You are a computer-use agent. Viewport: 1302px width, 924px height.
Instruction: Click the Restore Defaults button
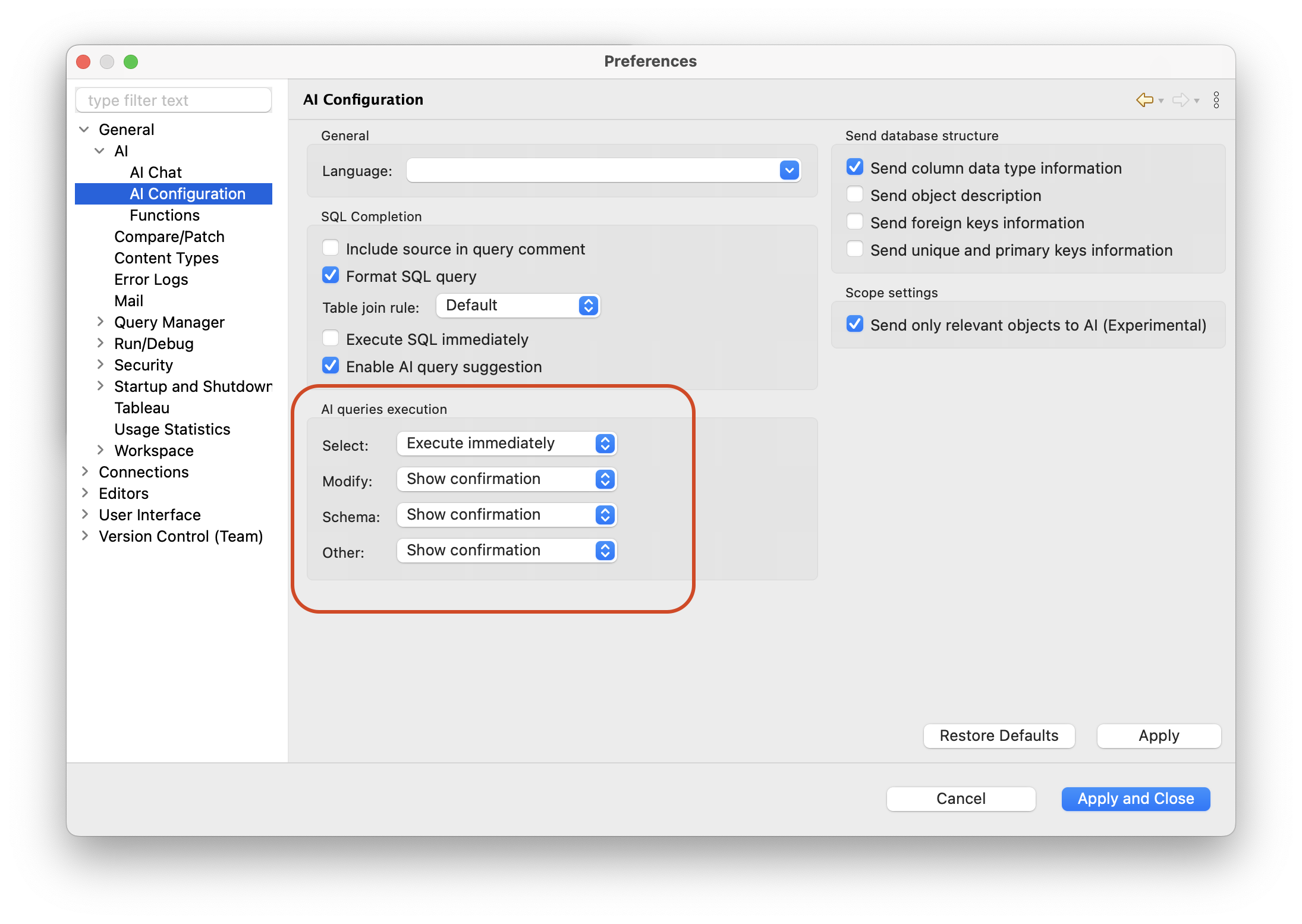999,736
